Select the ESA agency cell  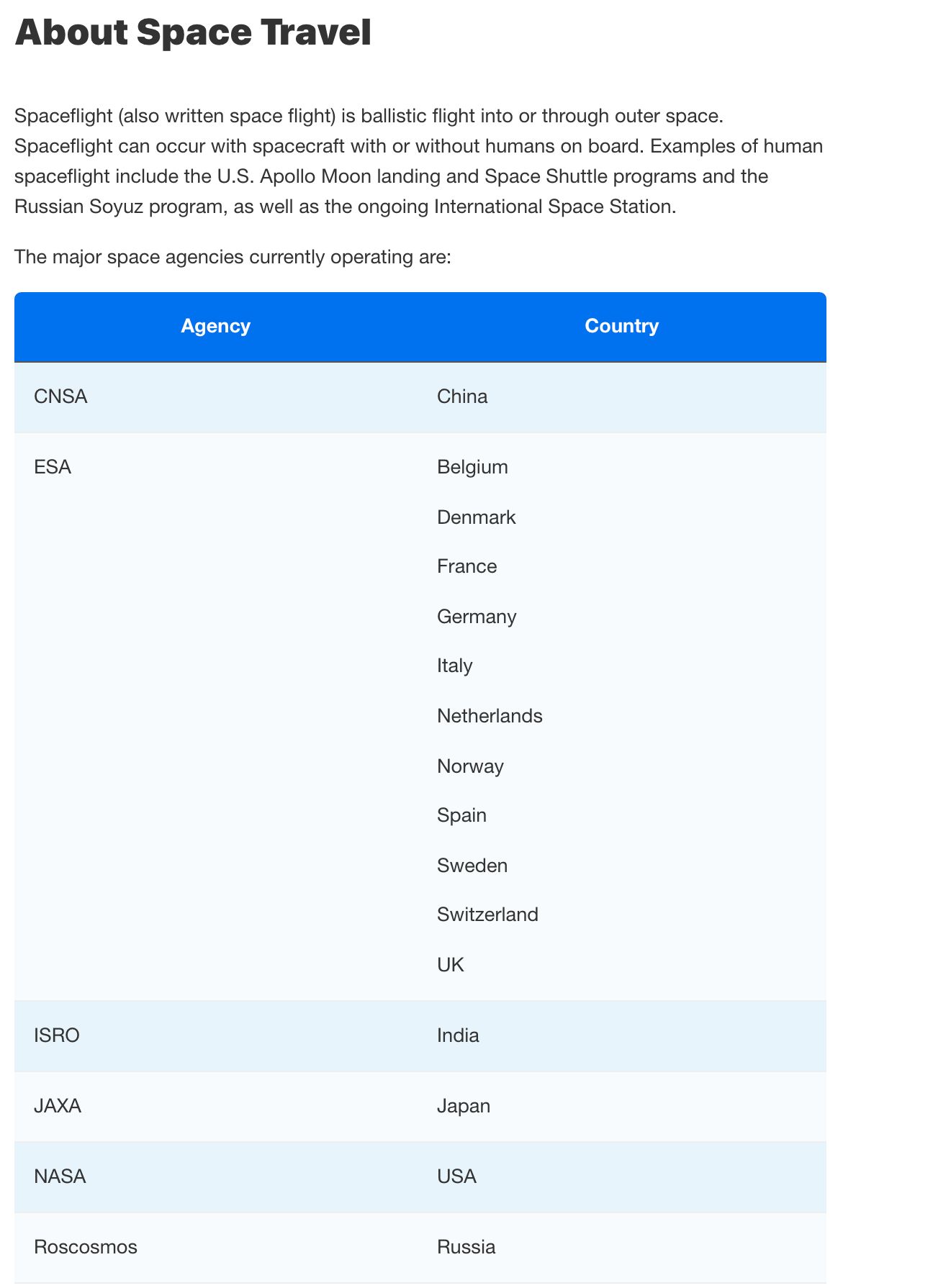tap(53, 467)
